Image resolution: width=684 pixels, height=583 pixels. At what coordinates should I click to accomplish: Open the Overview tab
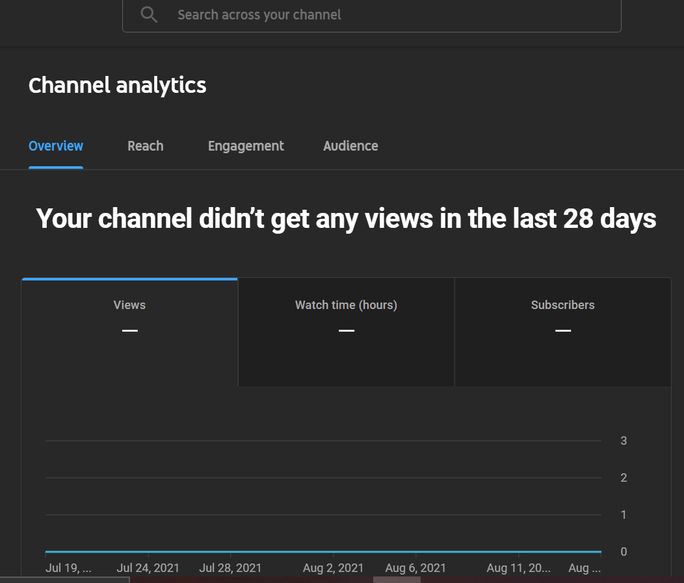pos(56,146)
